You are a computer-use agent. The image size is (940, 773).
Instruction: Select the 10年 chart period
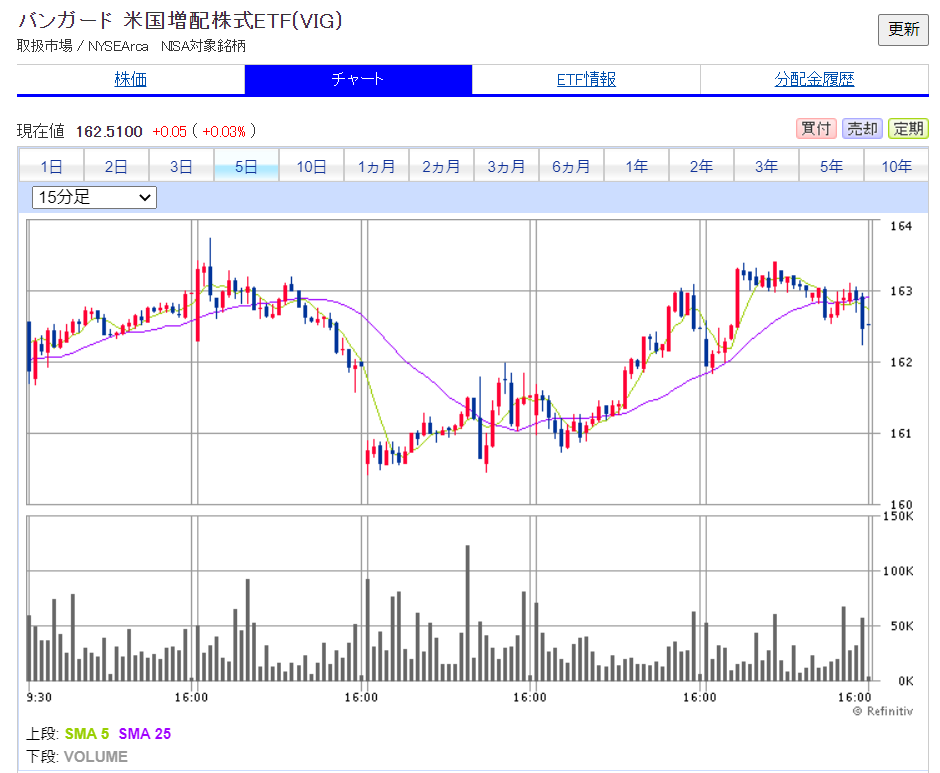(896, 166)
